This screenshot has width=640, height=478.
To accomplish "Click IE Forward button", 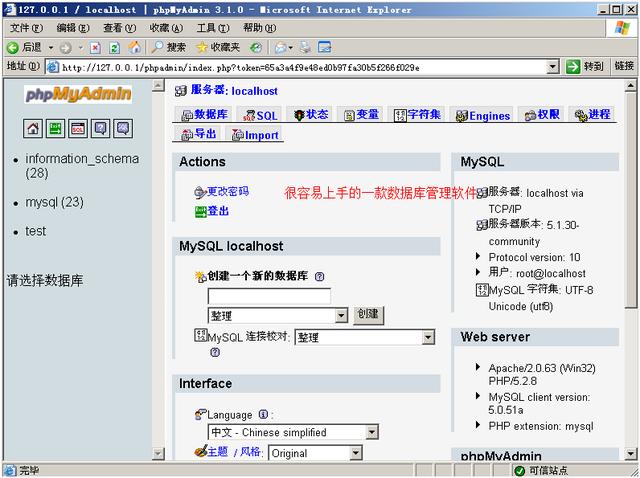I will (x=65, y=48).
